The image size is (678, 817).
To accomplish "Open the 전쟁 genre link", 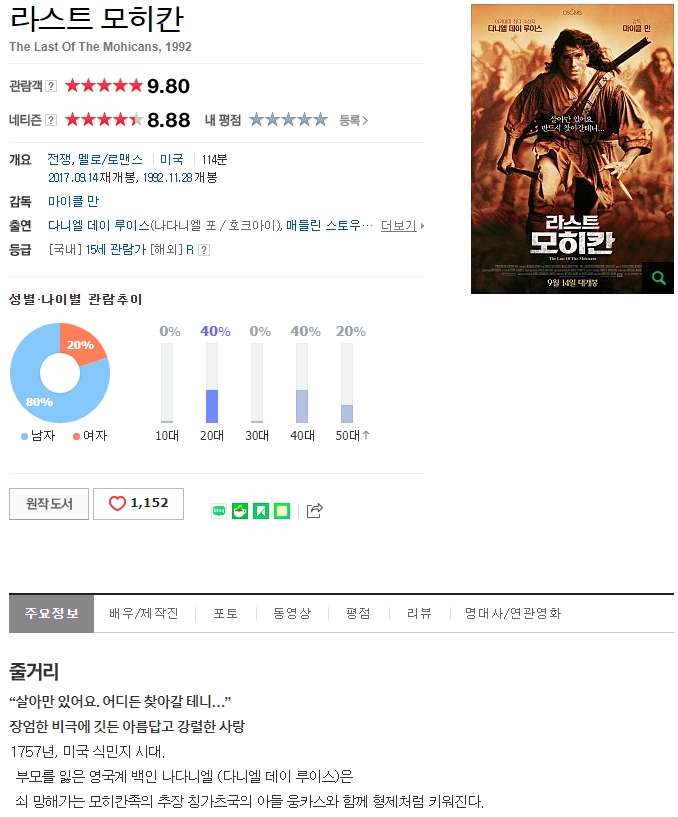I will [59, 159].
